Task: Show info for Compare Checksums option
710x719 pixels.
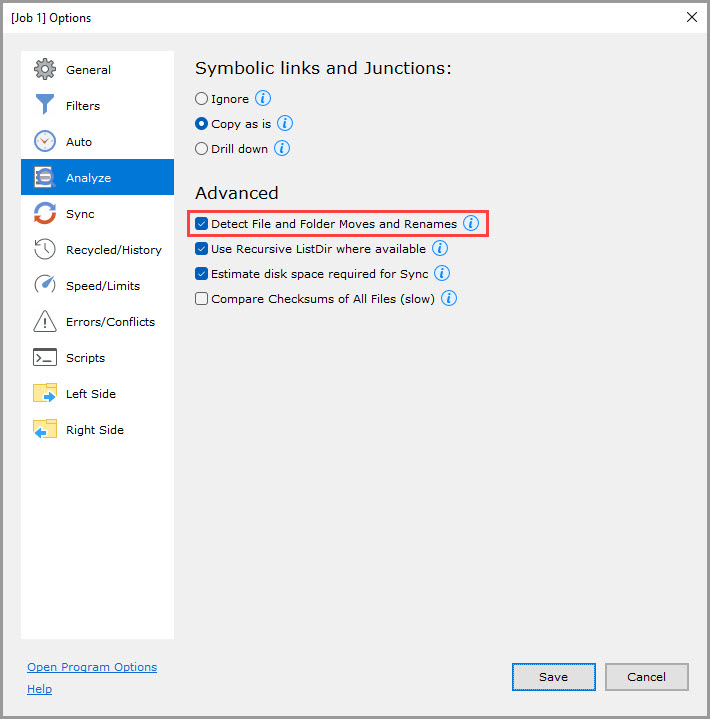Action: [x=449, y=299]
